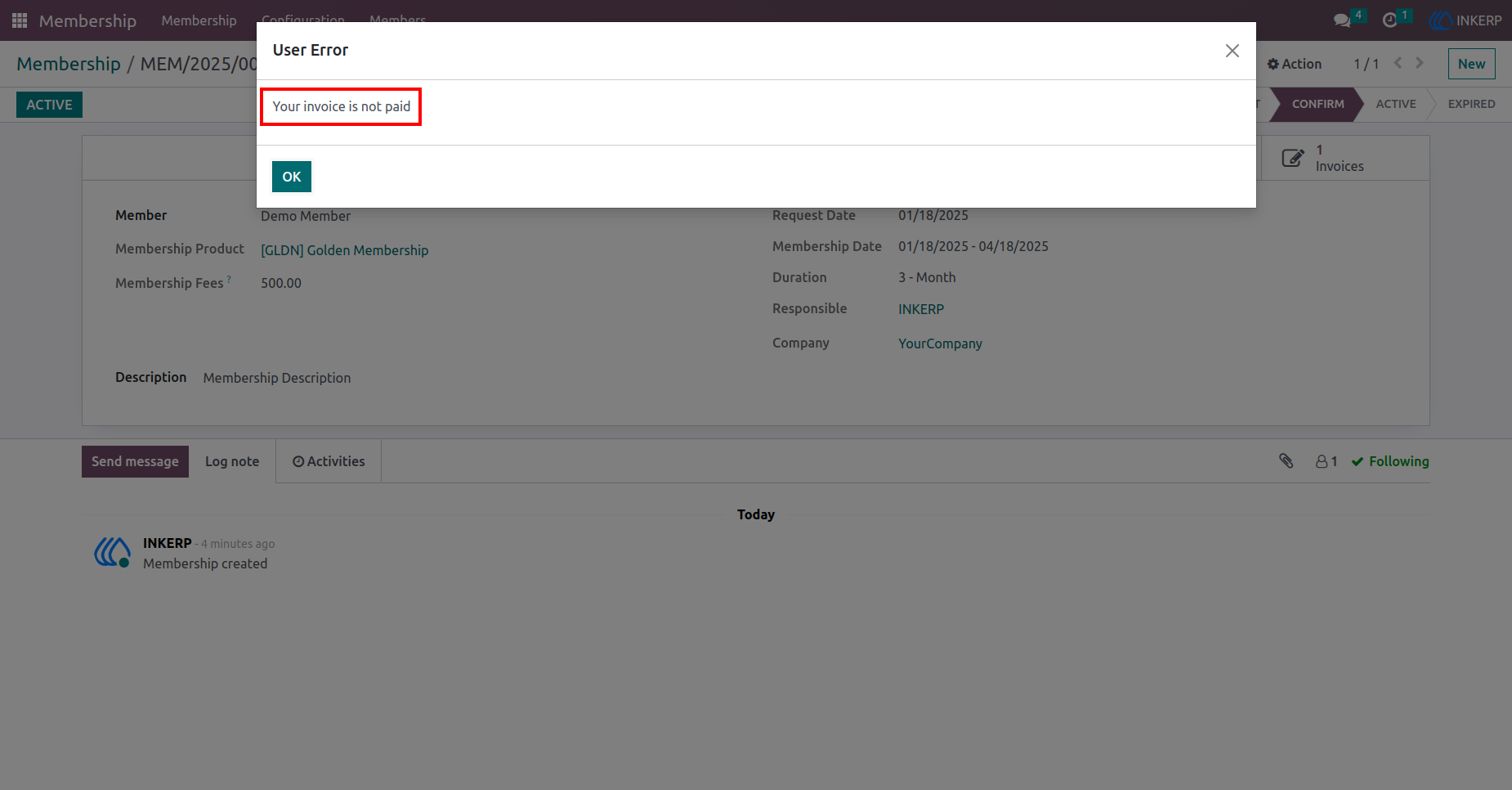Select the CONFIRM status stage
Viewport: 1512px width, 790px height.
pos(1317,104)
